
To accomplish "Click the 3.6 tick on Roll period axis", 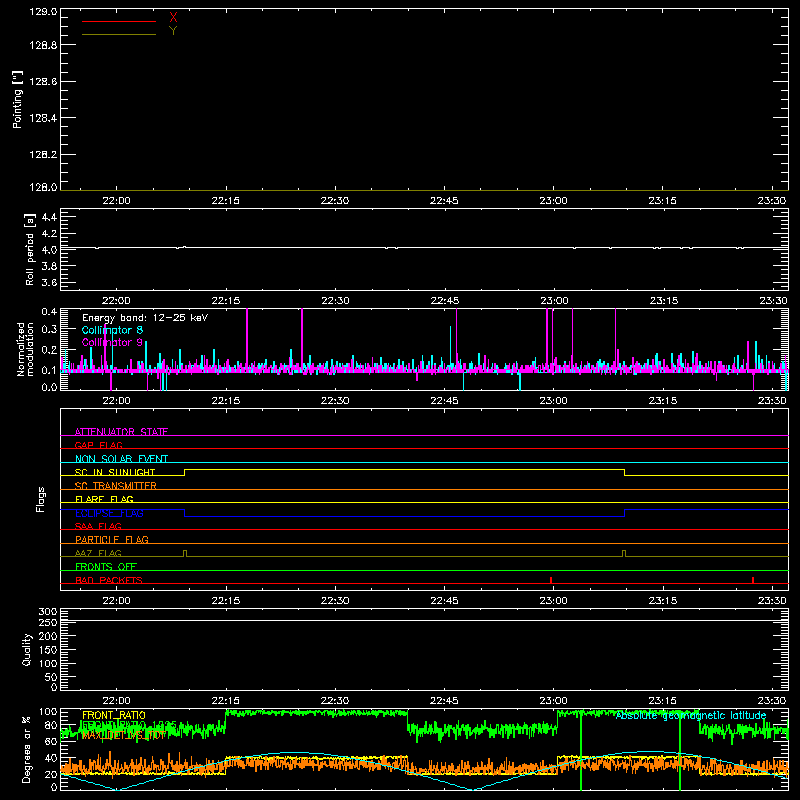I will point(49,282).
